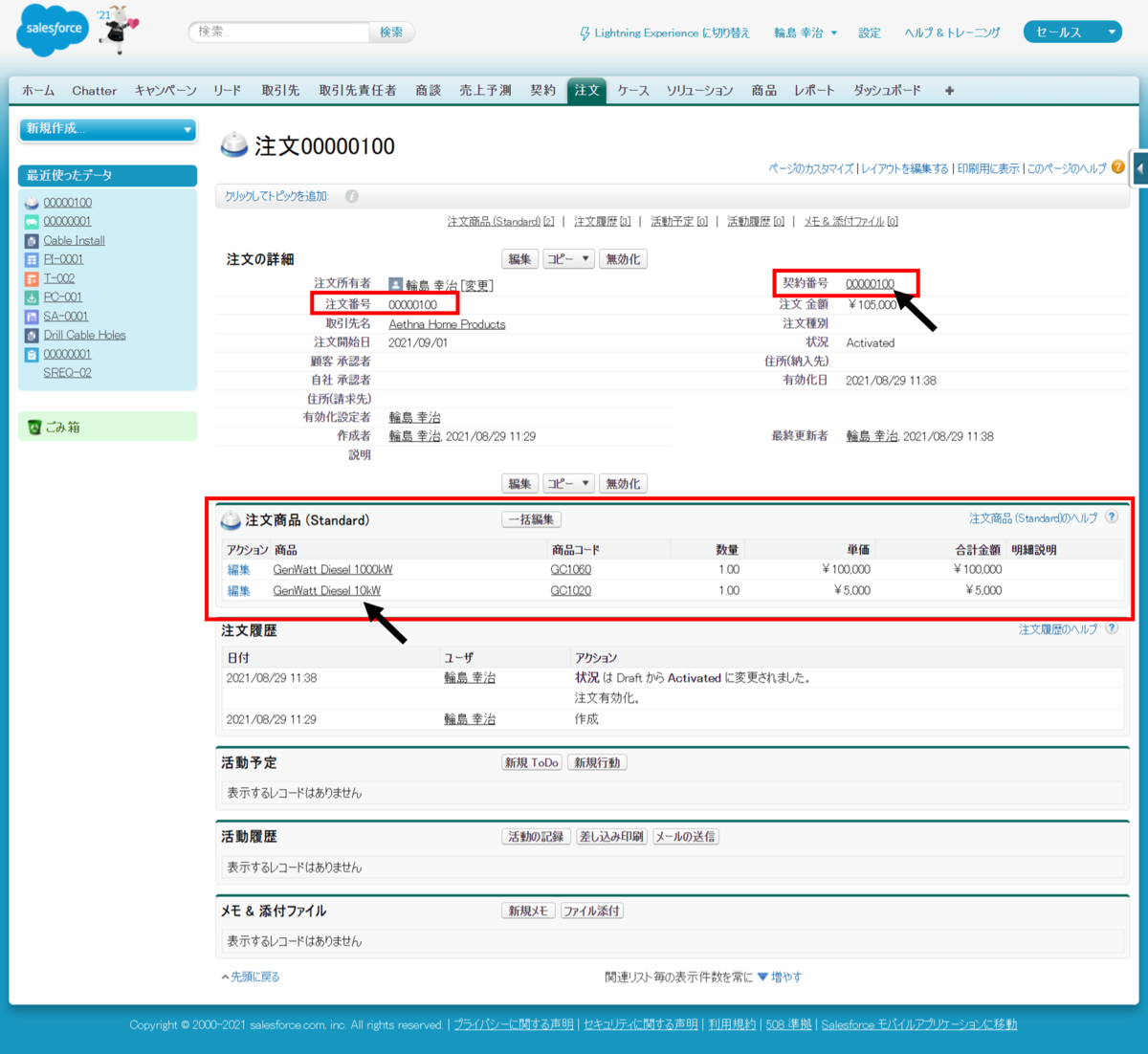Screen dimensions: 1148x1054
Task: Click the plus icon to show all tabs
Action: (x=949, y=91)
